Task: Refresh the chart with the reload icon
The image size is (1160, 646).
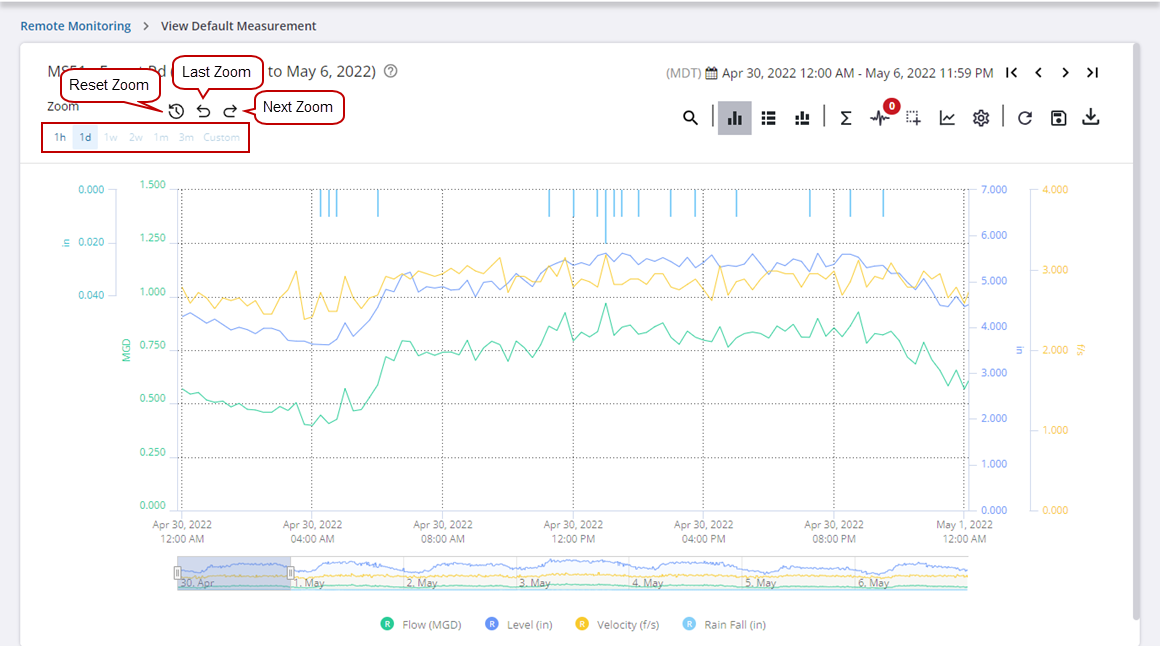Action: [1024, 118]
